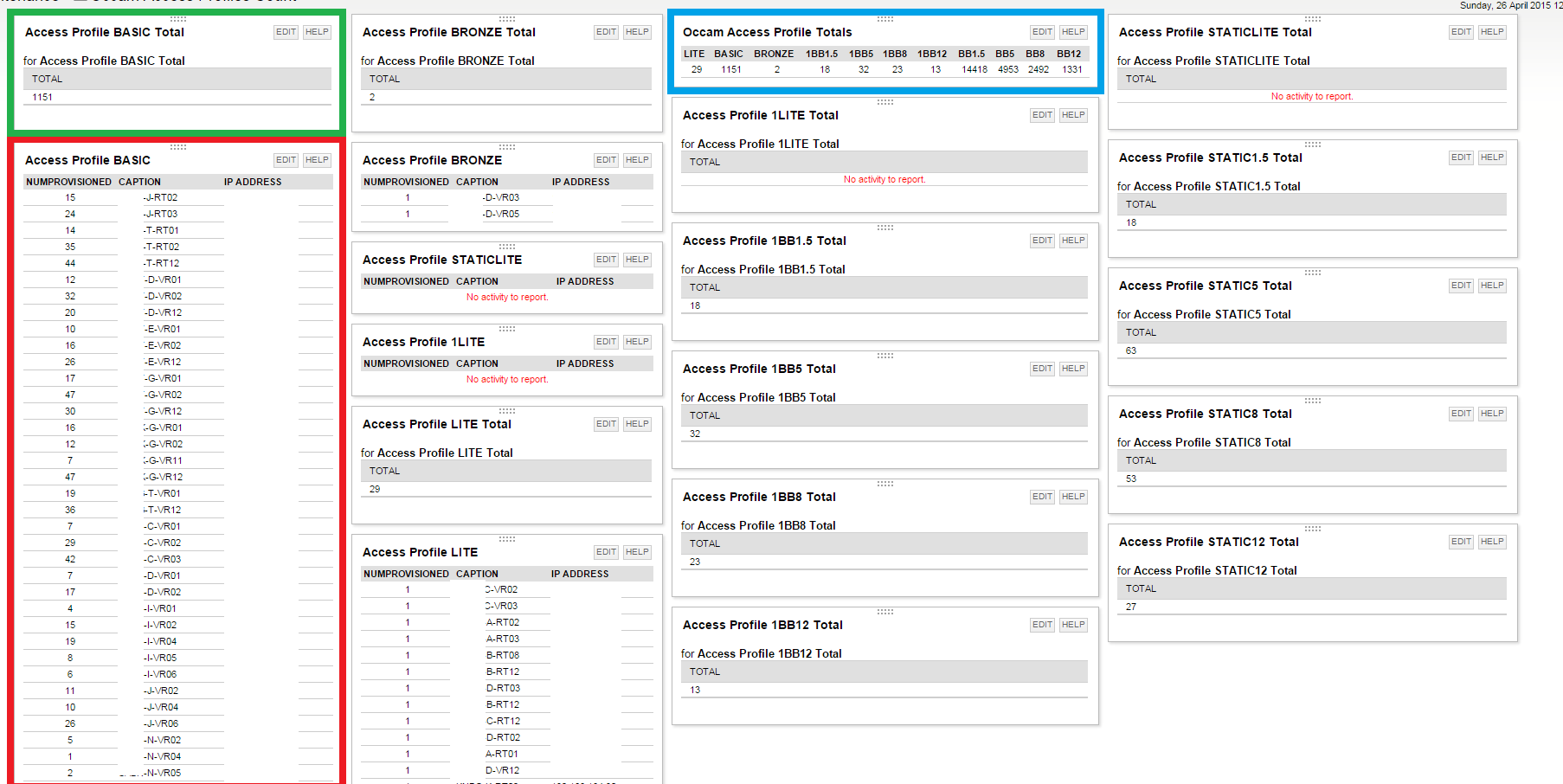Edit the Access Profile STATICLITE list panel
The width and height of the screenshot is (1563, 784).
[607, 260]
